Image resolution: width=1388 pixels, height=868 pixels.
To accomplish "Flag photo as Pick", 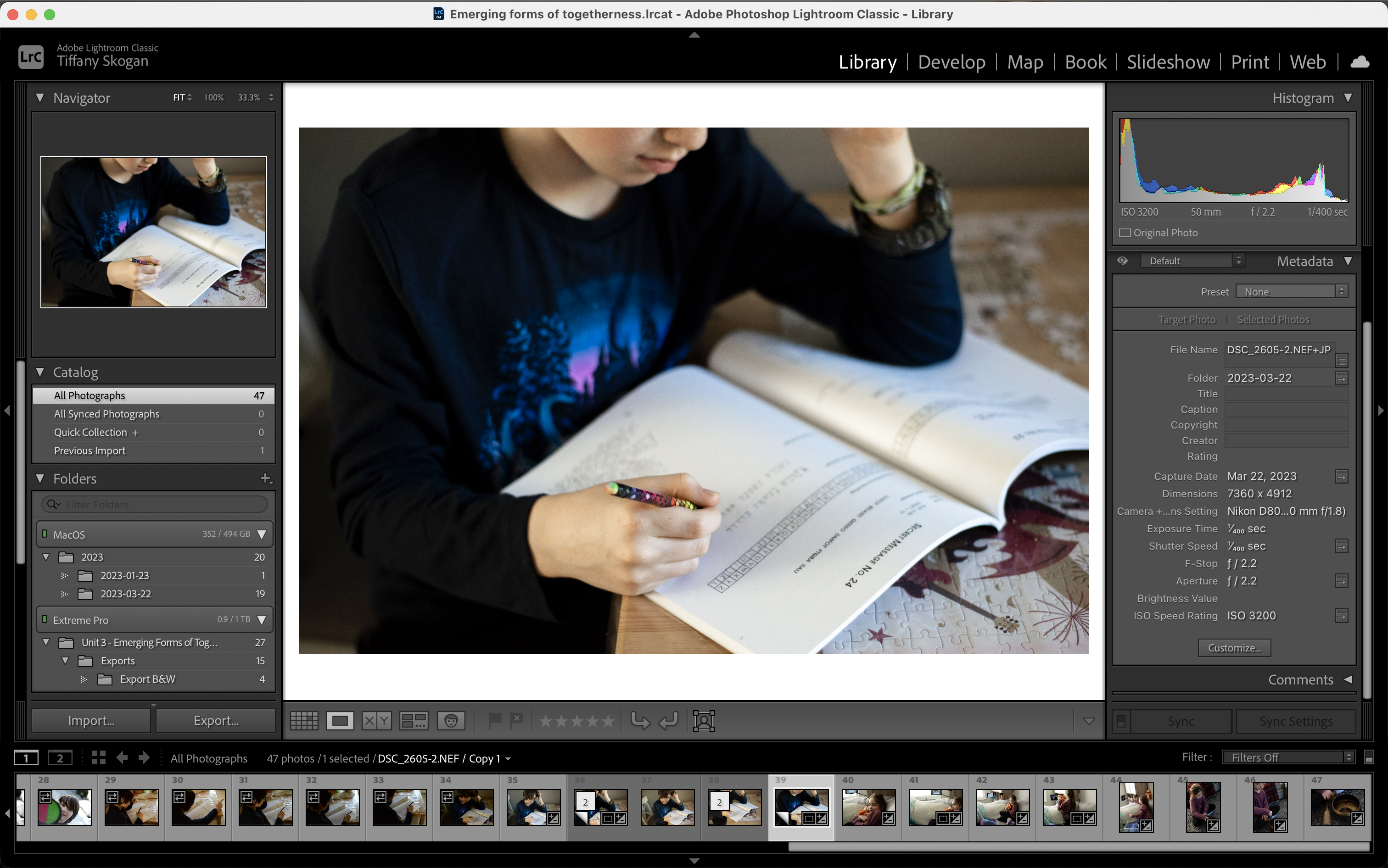I will [x=494, y=720].
